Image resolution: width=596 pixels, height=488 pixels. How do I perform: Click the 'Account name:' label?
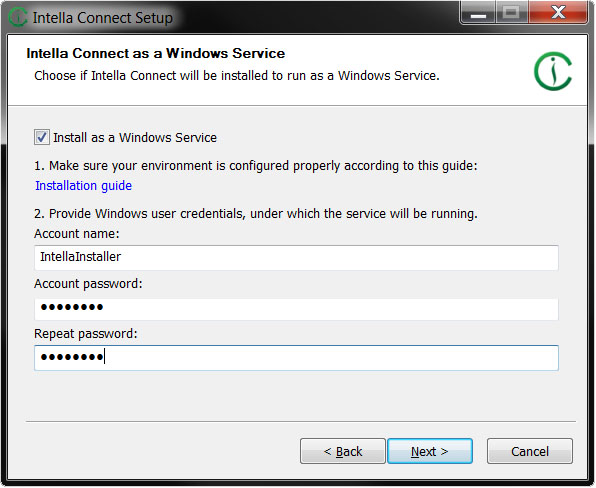pos(77,233)
